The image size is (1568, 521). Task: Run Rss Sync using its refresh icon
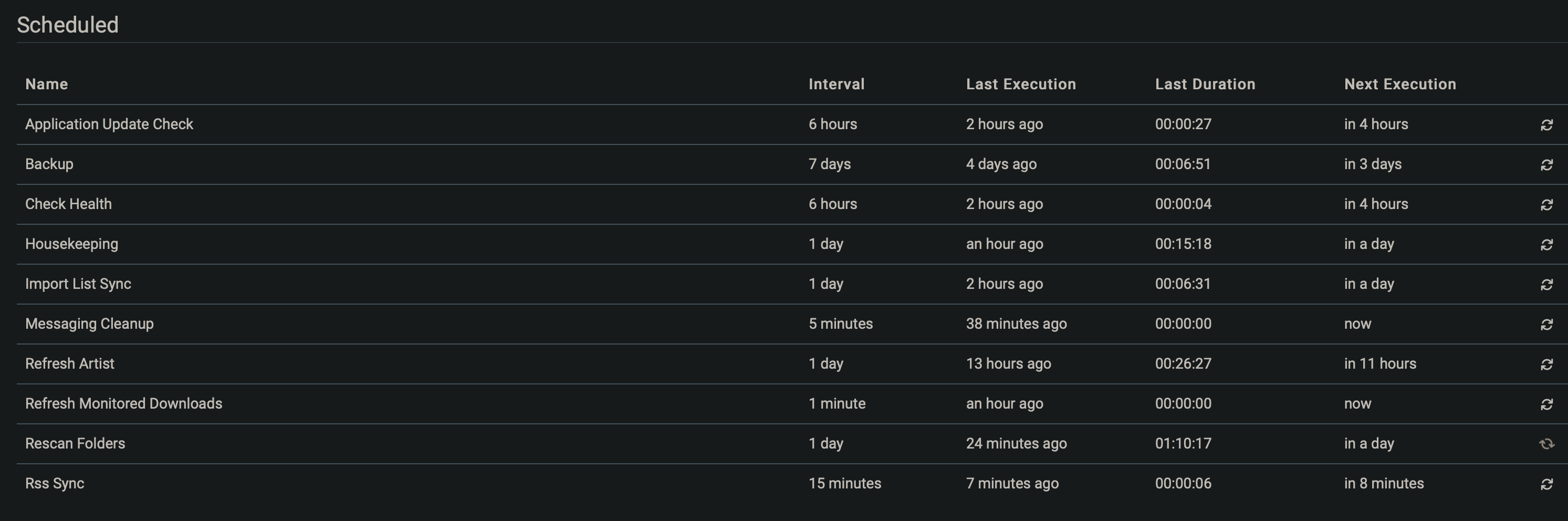(1546, 483)
